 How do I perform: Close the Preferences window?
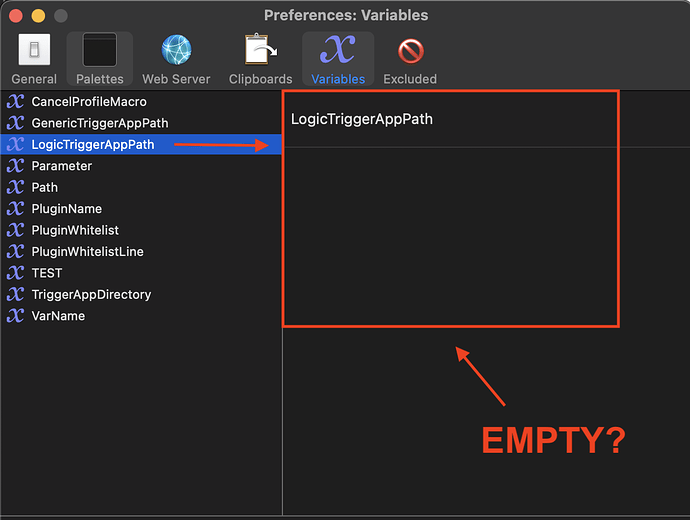pos(16,16)
